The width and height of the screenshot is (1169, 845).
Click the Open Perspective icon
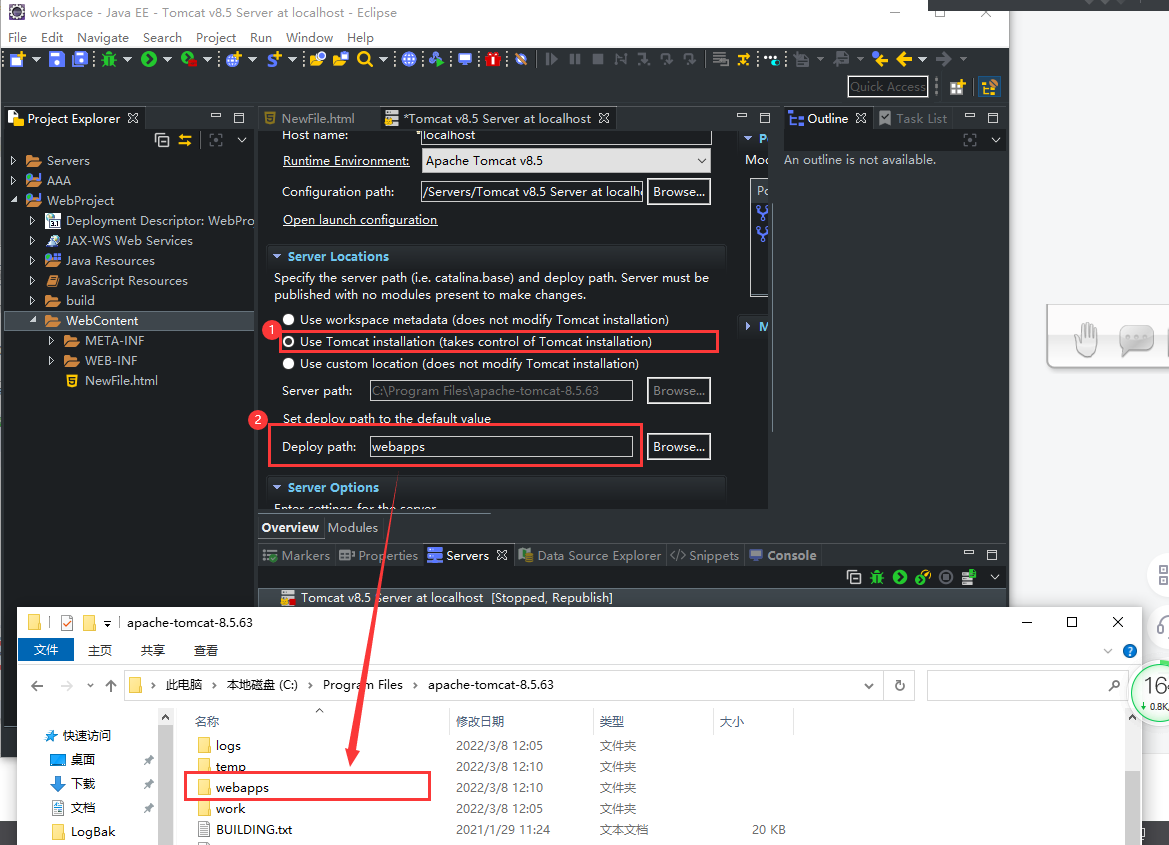pyautogui.click(x=957, y=87)
